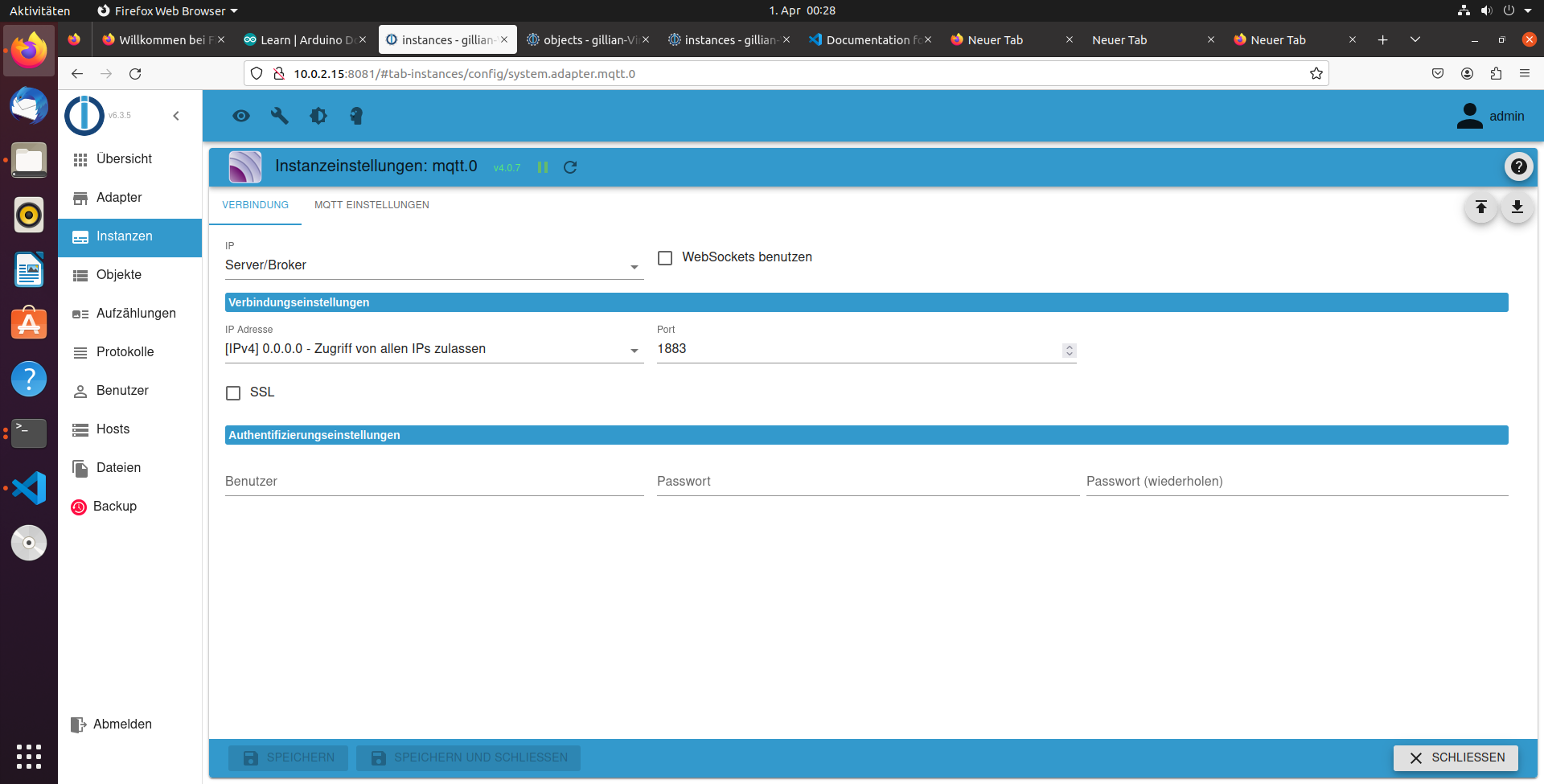The width and height of the screenshot is (1544, 784).
Task: Toggle theme with brightness icon
Action: click(318, 116)
